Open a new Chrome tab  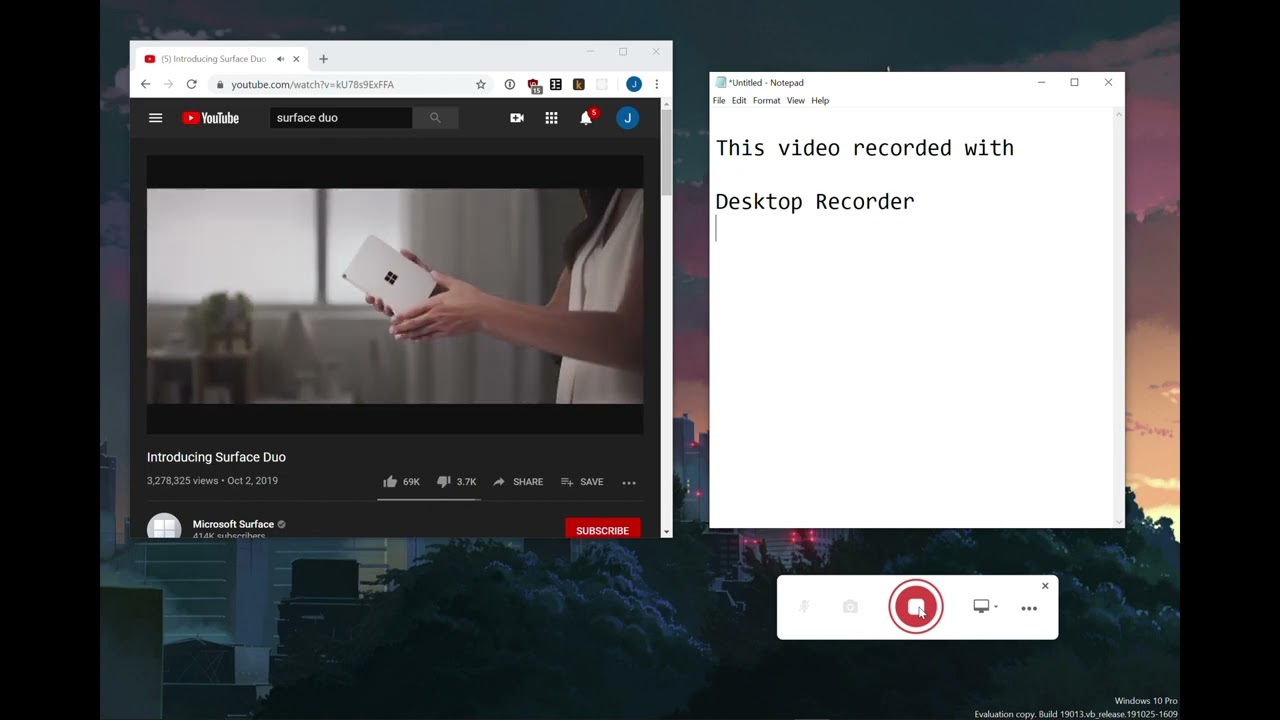point(323,59)
